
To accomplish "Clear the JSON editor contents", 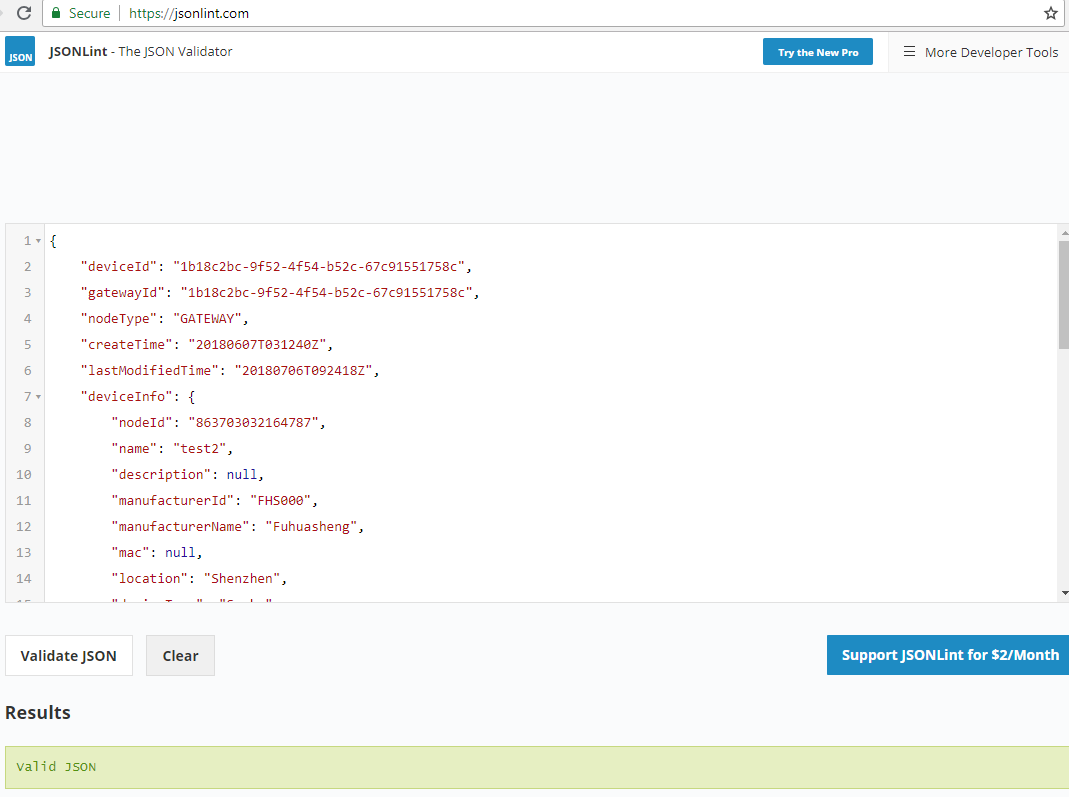I will [x=180, y=656].
